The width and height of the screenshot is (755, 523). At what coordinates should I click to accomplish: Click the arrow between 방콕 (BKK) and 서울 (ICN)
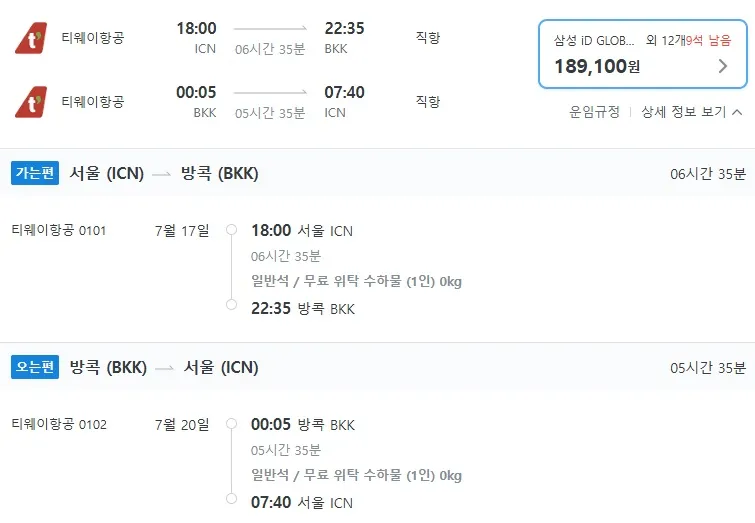pos(165,368)
